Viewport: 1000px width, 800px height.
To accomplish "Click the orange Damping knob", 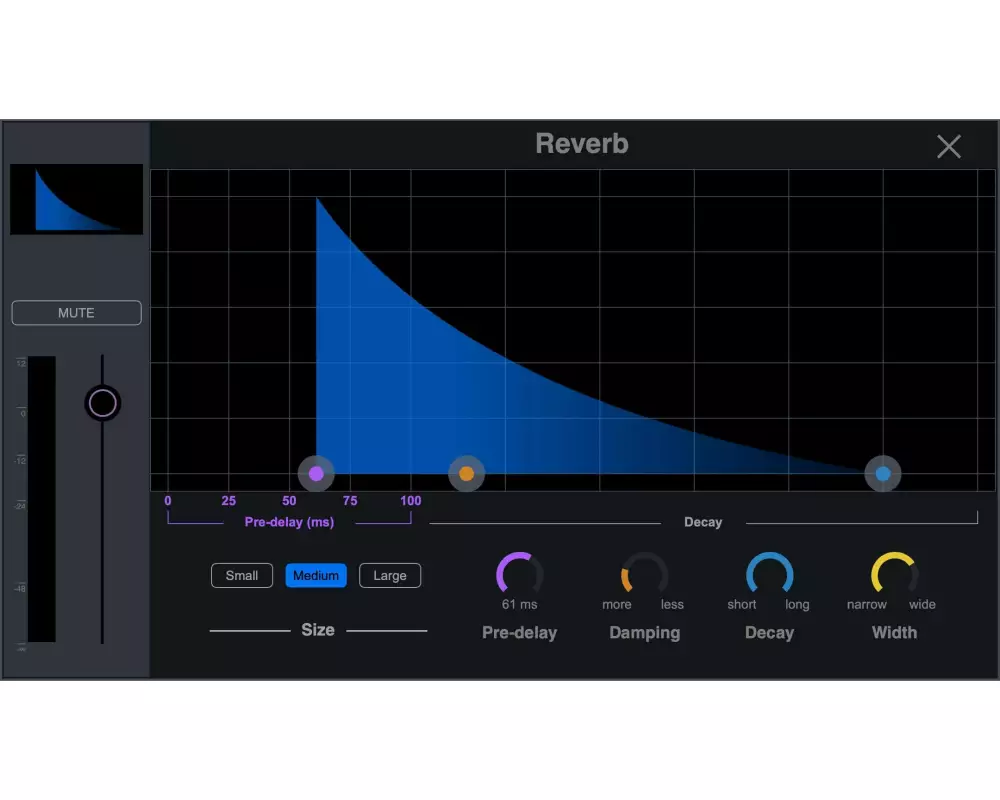I will [644, 574].
